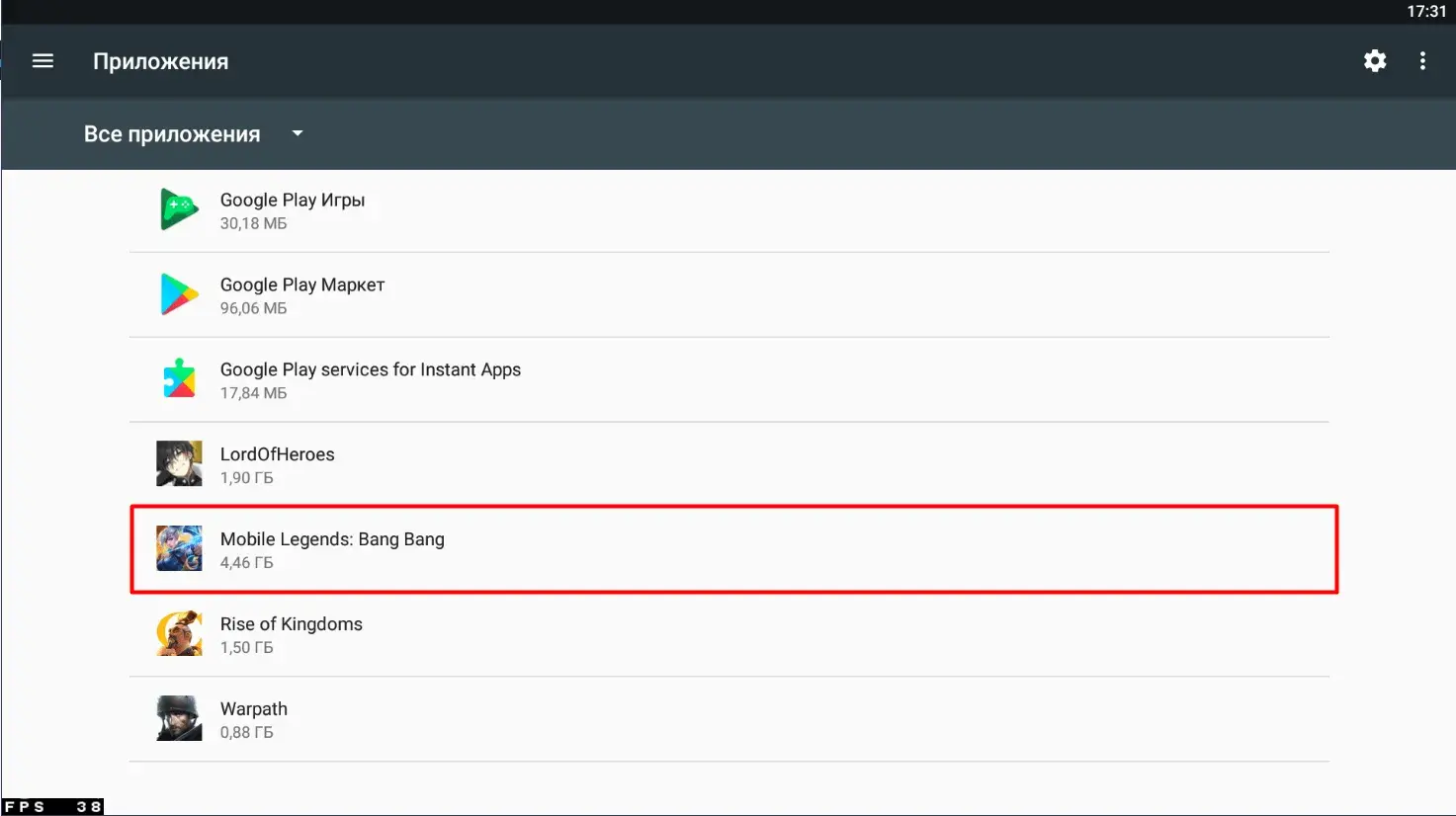Select the Warpath app entry
Viewport: 1456px width, 816px height.
click(x=729, y=719)
